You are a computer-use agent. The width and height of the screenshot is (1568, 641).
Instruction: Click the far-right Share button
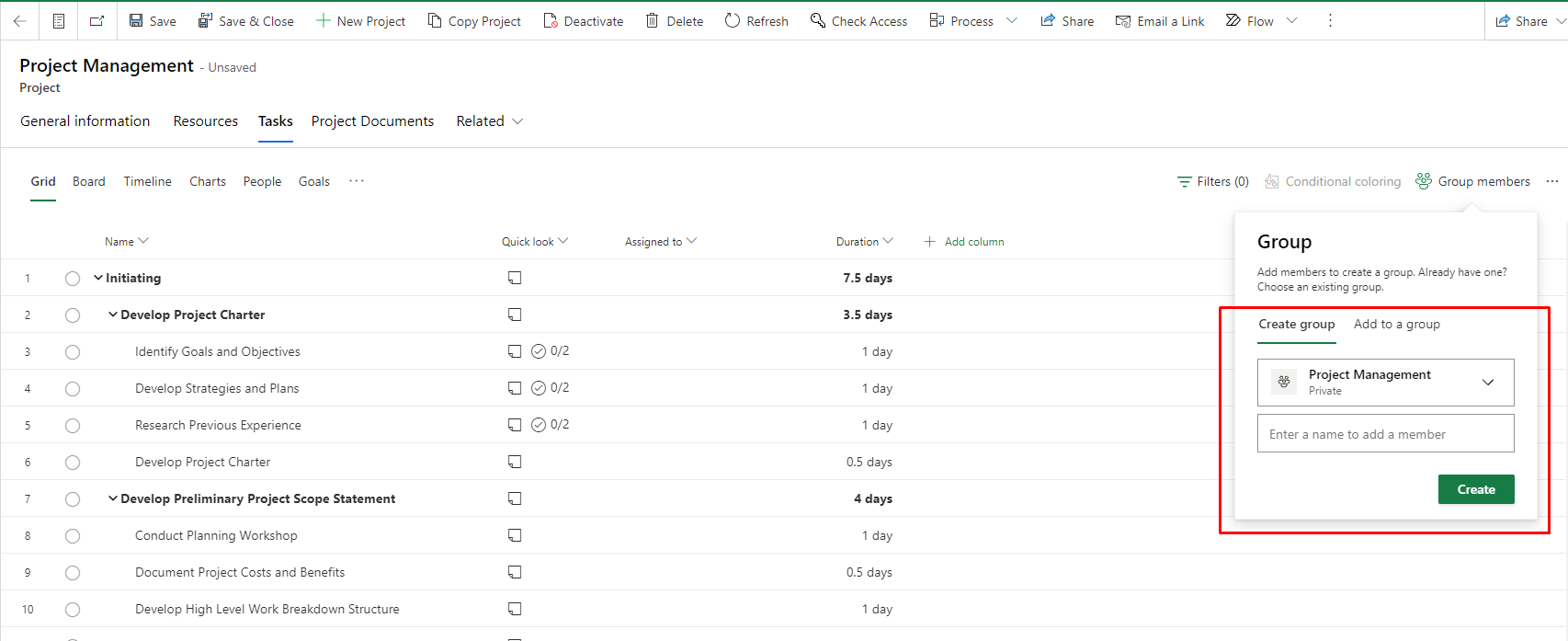point(1522,20)
